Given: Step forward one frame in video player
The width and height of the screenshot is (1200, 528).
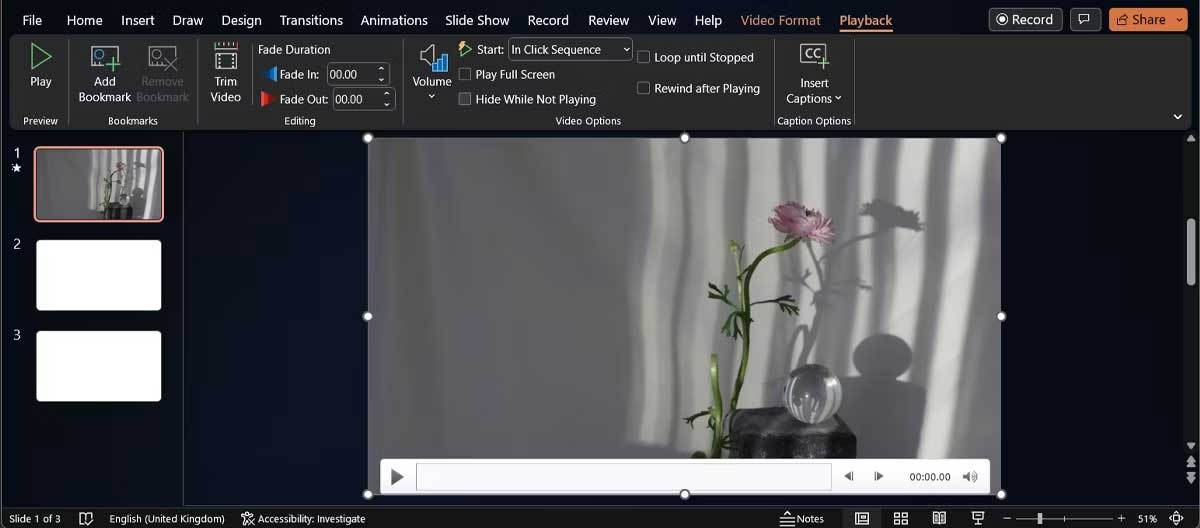Looking at the screenshot, I should tap(879, 477).
